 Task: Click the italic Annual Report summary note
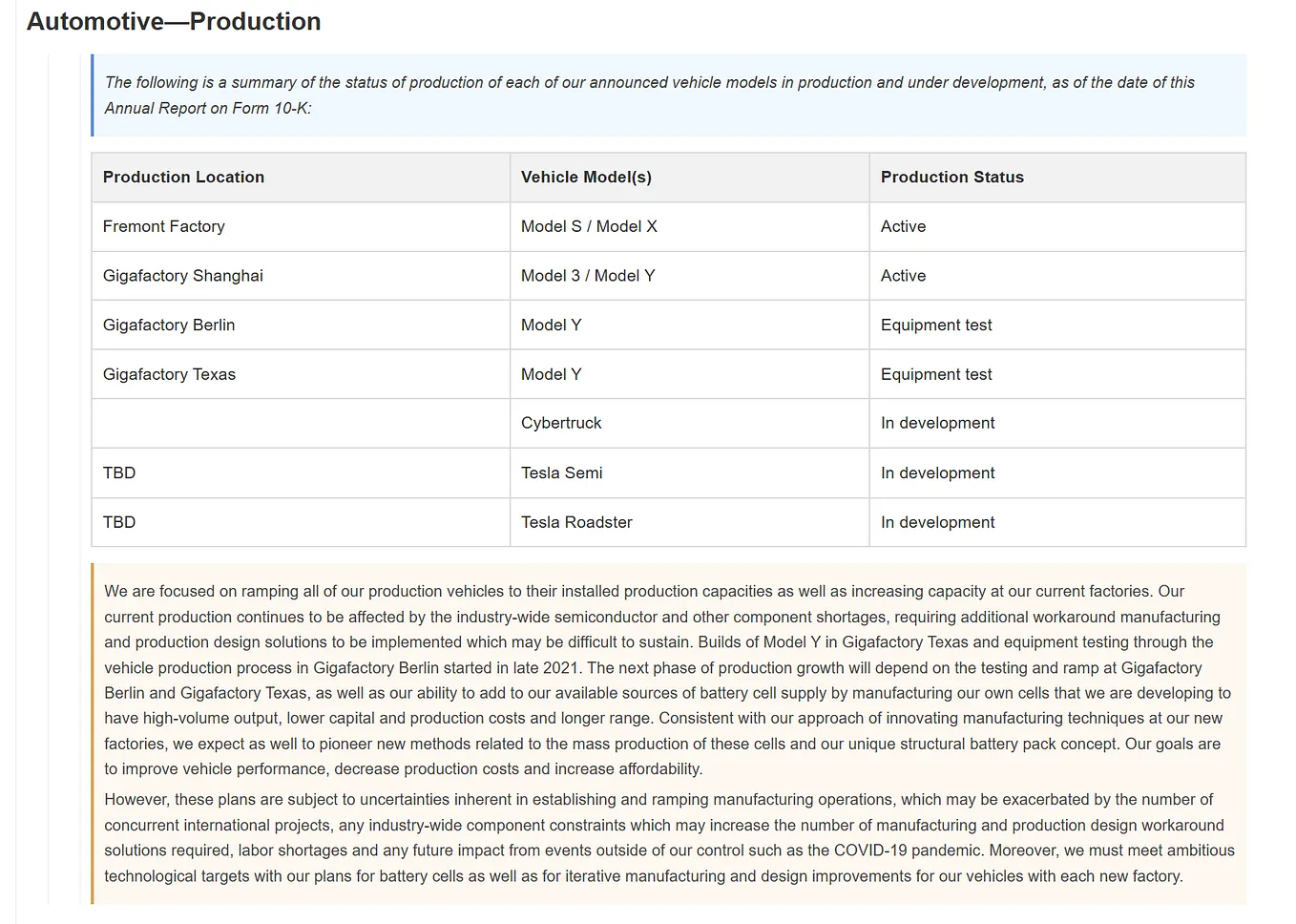[649, 94]
